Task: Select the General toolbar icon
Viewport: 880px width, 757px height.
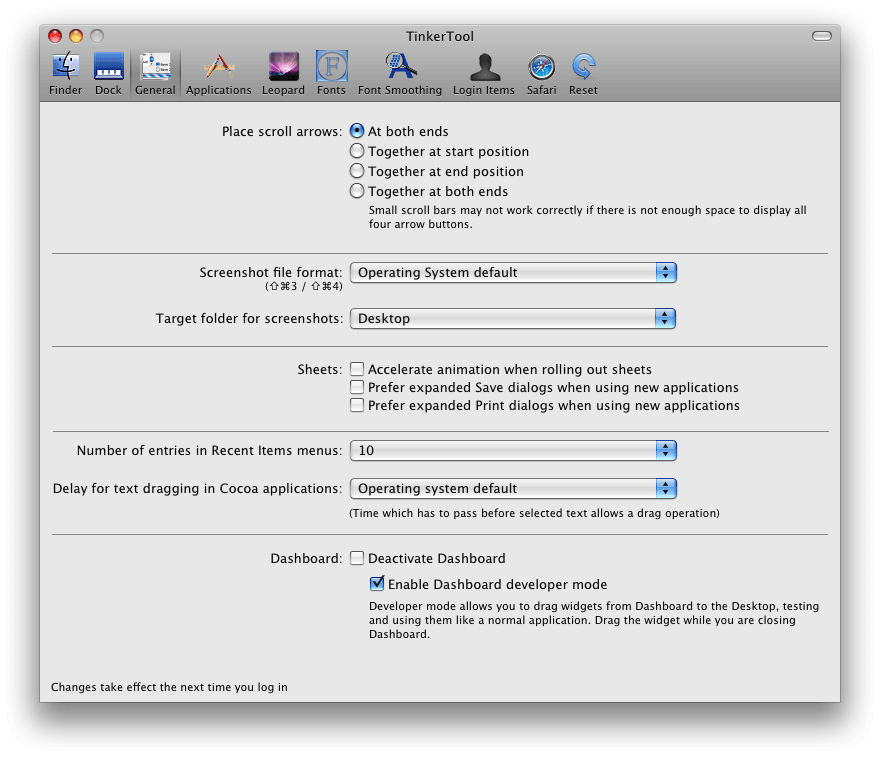Action: pos(155,74)
